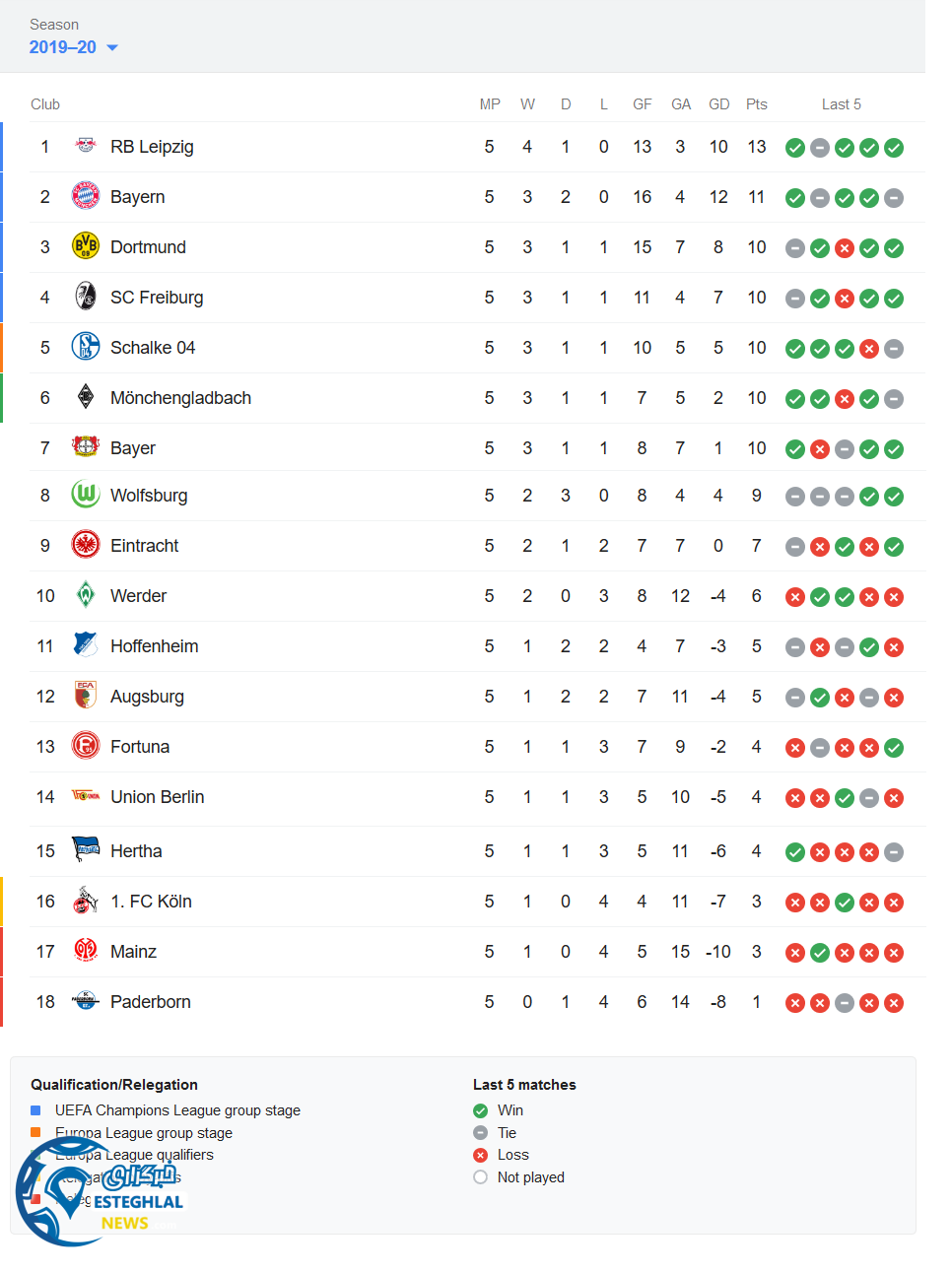Click RB Leipzig's most recent win icon
This screenshot has height=1274, width=952.
click(x=894, y=148)
